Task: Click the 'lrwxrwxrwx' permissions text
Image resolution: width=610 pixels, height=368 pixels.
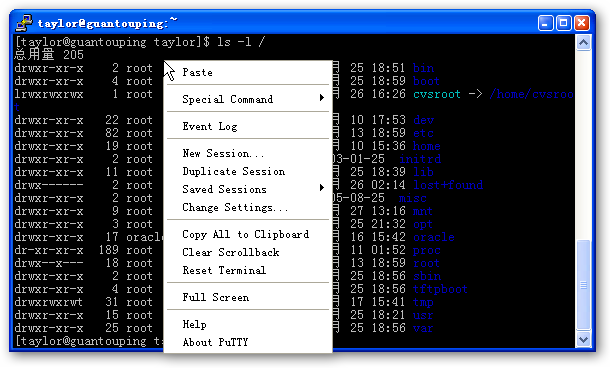Action: coord(49,94)
